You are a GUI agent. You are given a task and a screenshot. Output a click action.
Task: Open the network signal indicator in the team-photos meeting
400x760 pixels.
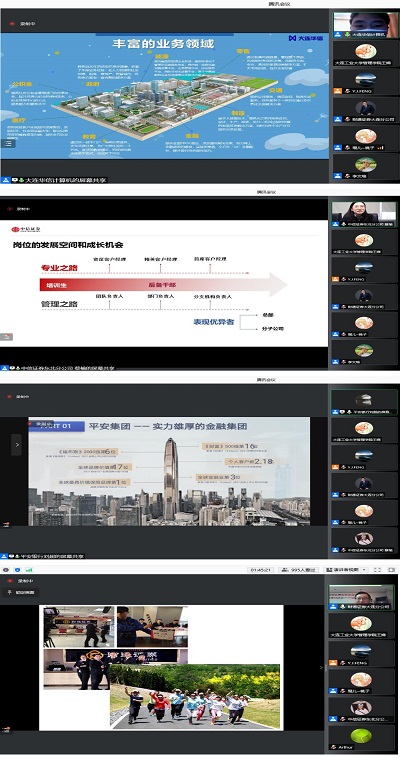tap(29, 570)
